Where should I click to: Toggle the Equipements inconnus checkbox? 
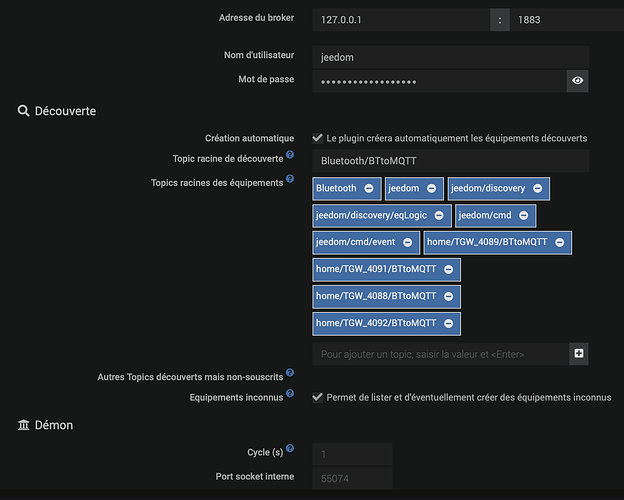coord(318,397)
